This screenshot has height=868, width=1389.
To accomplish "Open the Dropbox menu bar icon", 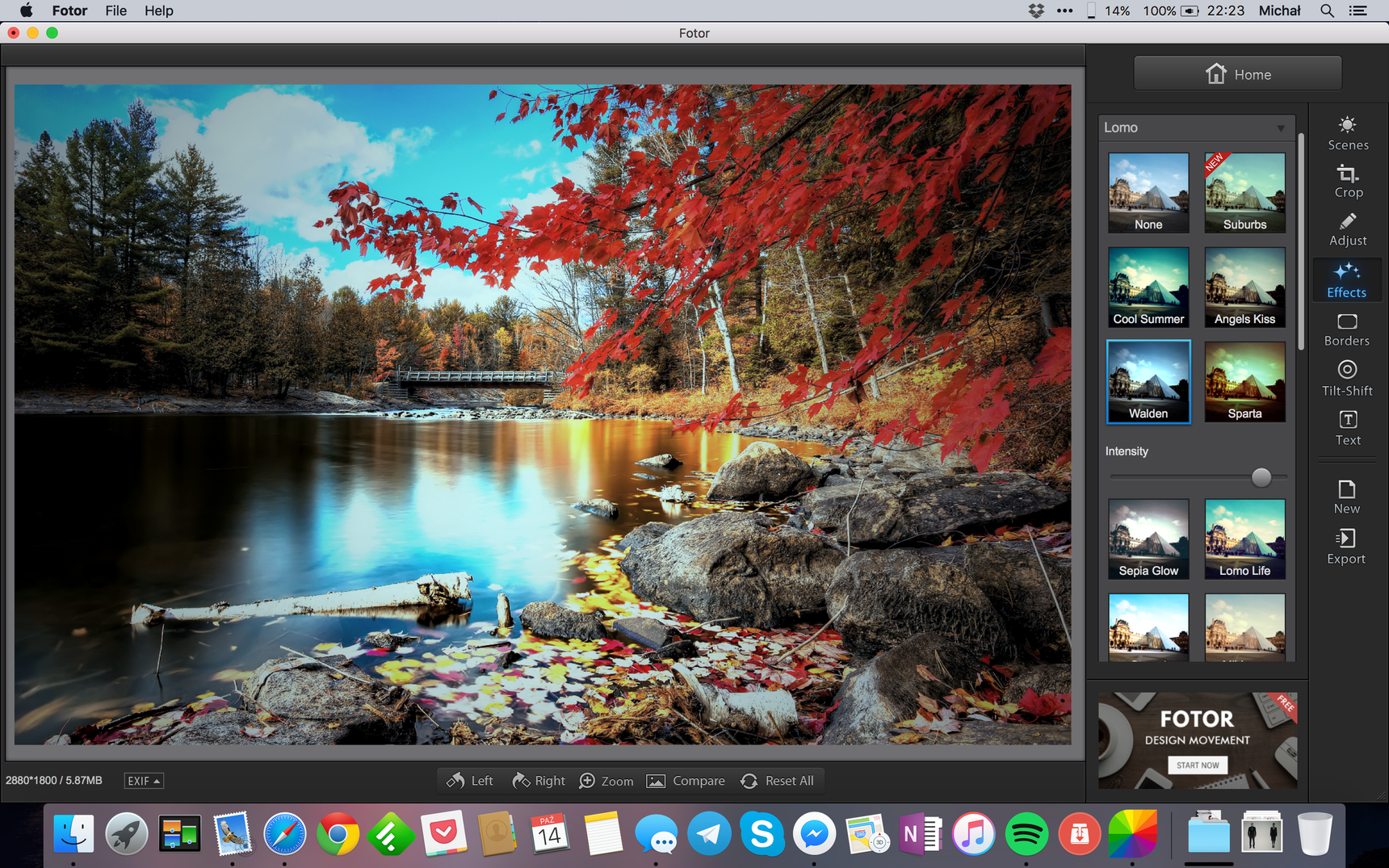I will pyautogui.click(x=1036, y=10).
